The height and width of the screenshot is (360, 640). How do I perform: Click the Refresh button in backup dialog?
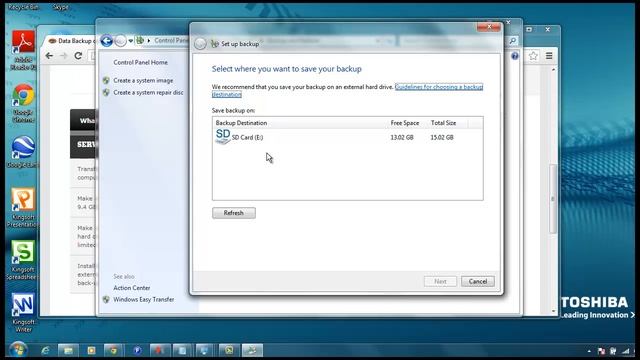pyautogui.click(x=234, y=213)
